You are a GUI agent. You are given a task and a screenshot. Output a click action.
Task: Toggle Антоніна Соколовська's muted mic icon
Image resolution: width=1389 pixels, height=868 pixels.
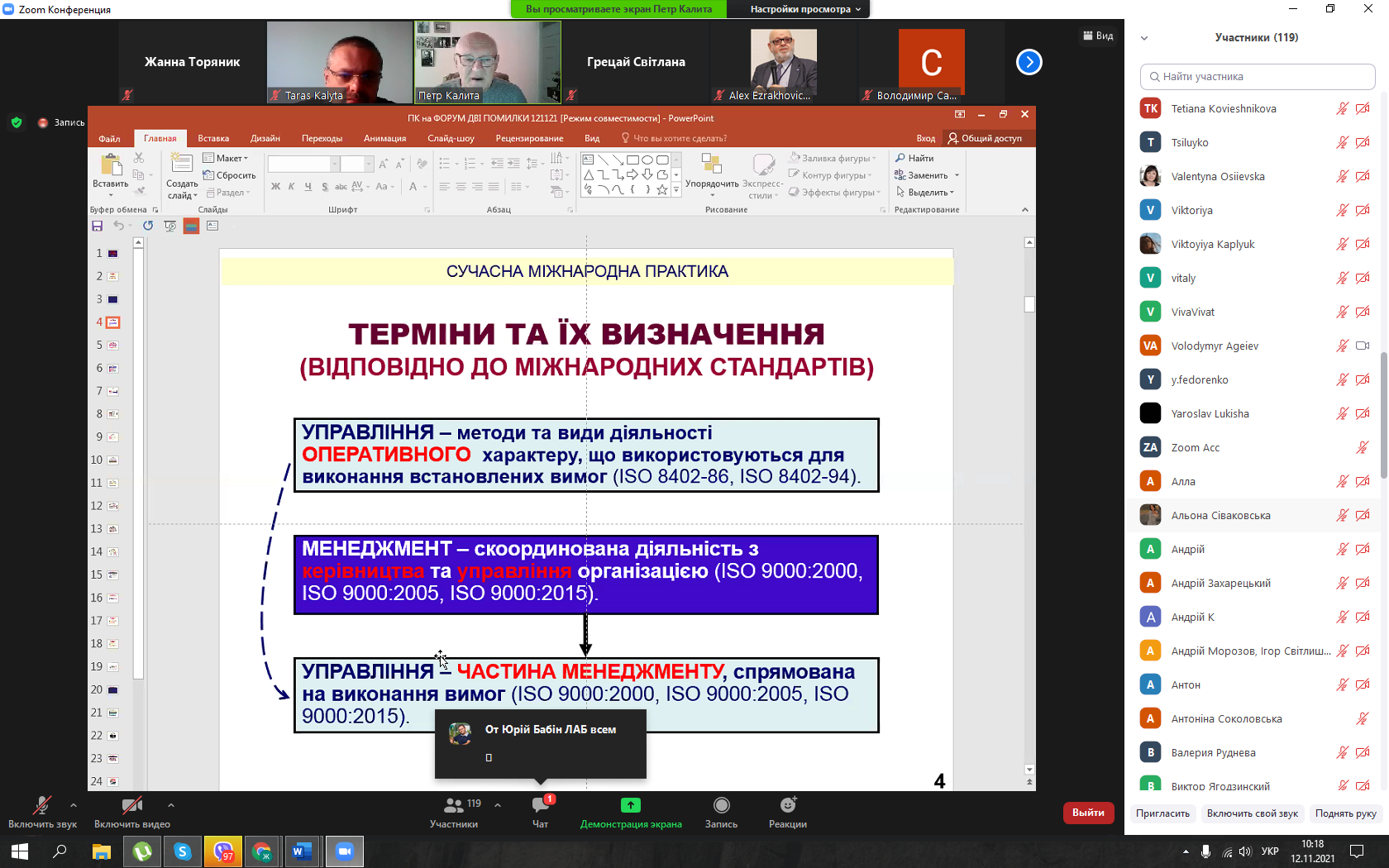tap(1363, 718)
